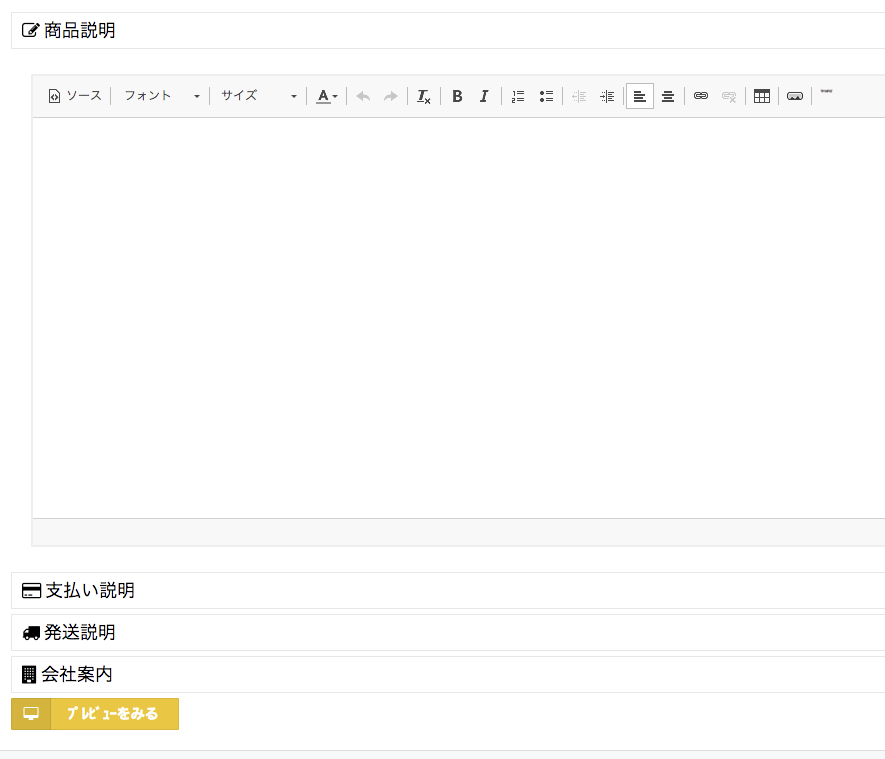Open the サイズ size dropdown
This screenshot has width=885, height=759.
tap(258, 96)
